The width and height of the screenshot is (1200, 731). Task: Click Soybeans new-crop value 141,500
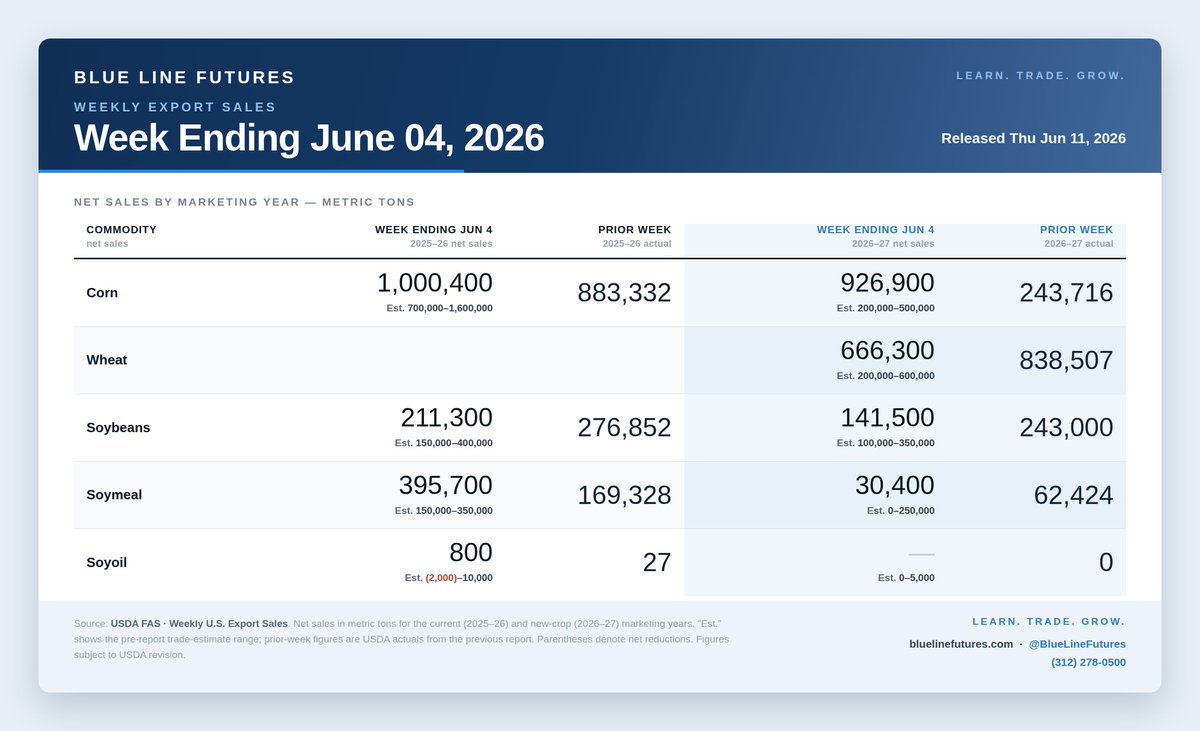click(887, 417)
